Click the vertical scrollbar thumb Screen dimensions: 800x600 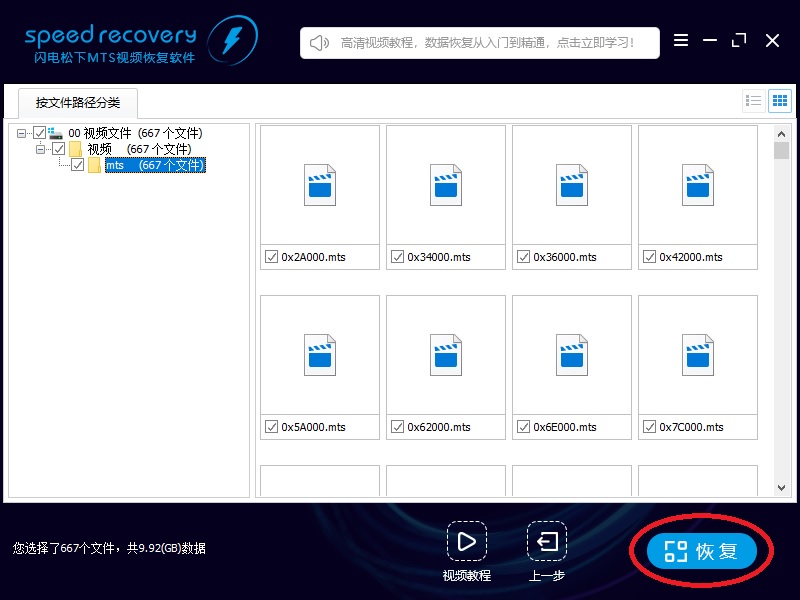tap(781, 151)
